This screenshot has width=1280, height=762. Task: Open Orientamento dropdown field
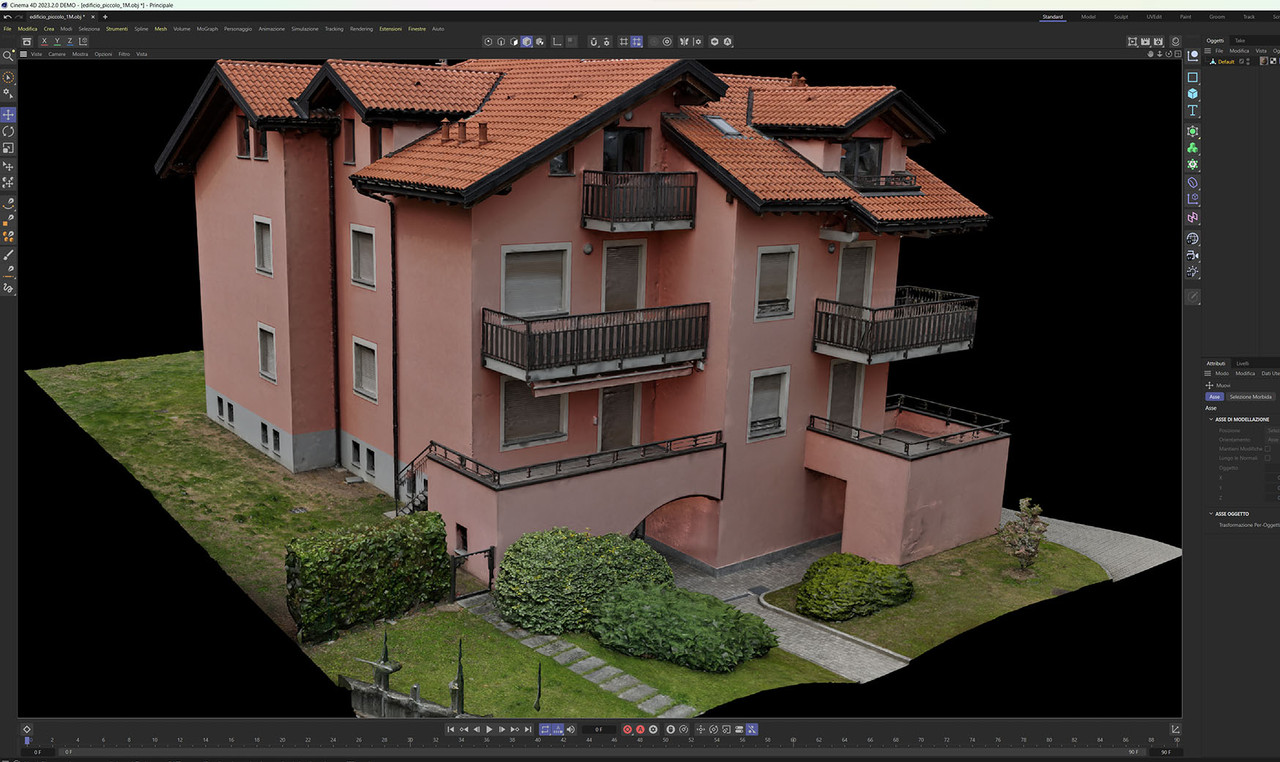[1273, 440]
